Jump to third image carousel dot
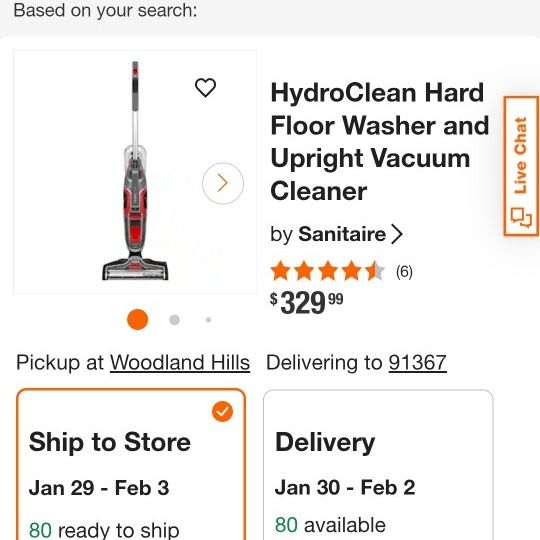Viewport: 540px width, 540px height. tap(208, 320)
